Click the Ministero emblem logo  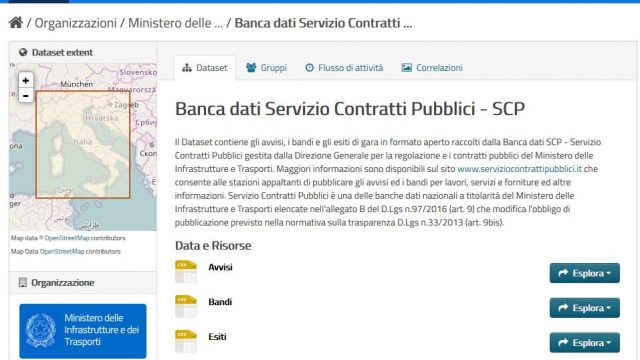click(x=41, y=331)
